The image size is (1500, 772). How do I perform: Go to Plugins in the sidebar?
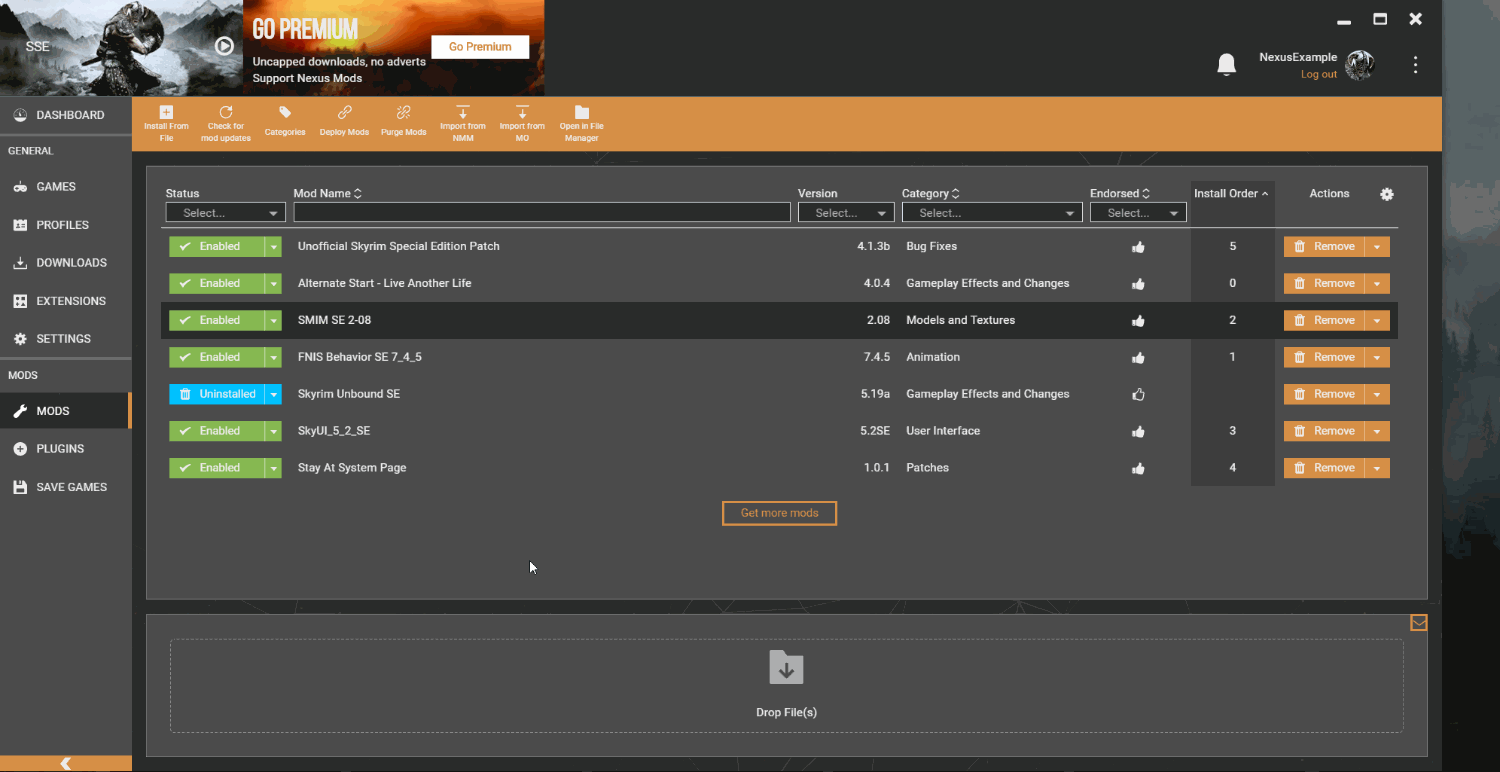(60, 449)
